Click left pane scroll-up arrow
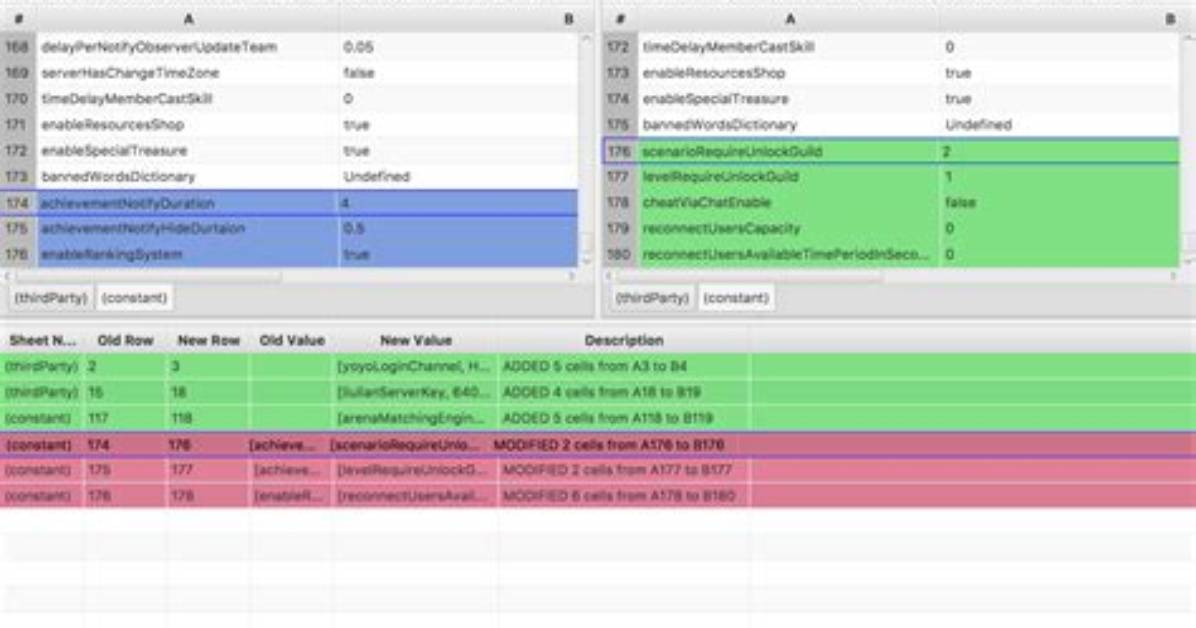This screenshot has width=1196, height=628. click(x=587, y=38)
